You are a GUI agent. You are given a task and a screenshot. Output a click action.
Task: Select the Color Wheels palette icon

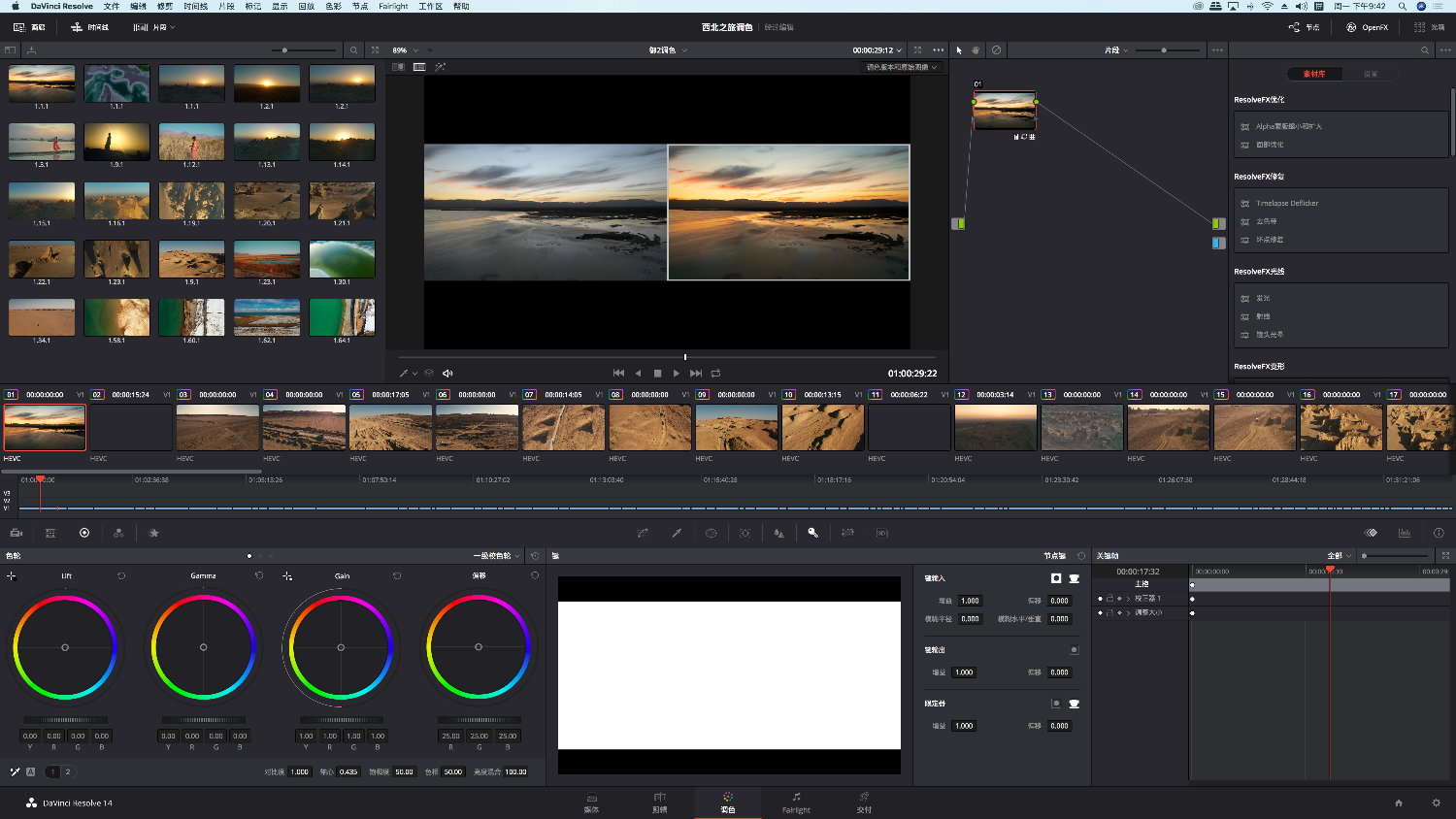click(84, 533)
